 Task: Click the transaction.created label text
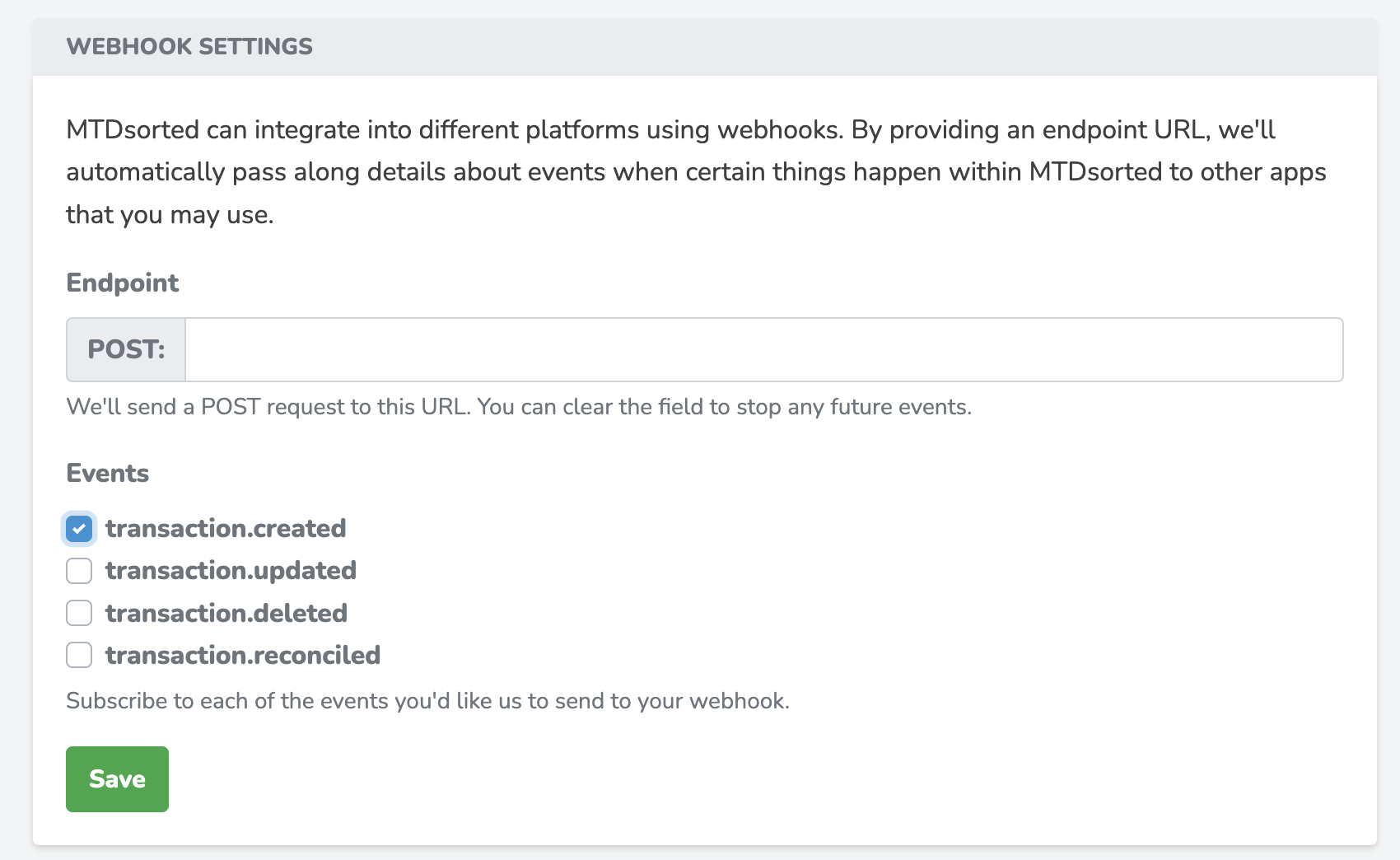pos(226,528)
